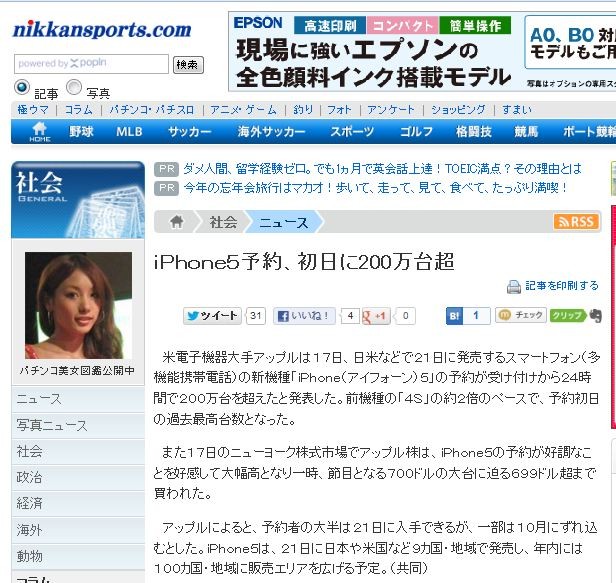Recommend with Google +1 button
The image size is (616, 583).
tap(376, 316)
